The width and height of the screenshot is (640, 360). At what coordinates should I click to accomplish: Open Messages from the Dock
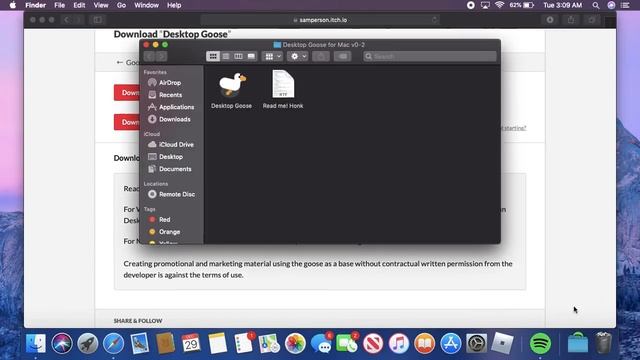point(321,343)
